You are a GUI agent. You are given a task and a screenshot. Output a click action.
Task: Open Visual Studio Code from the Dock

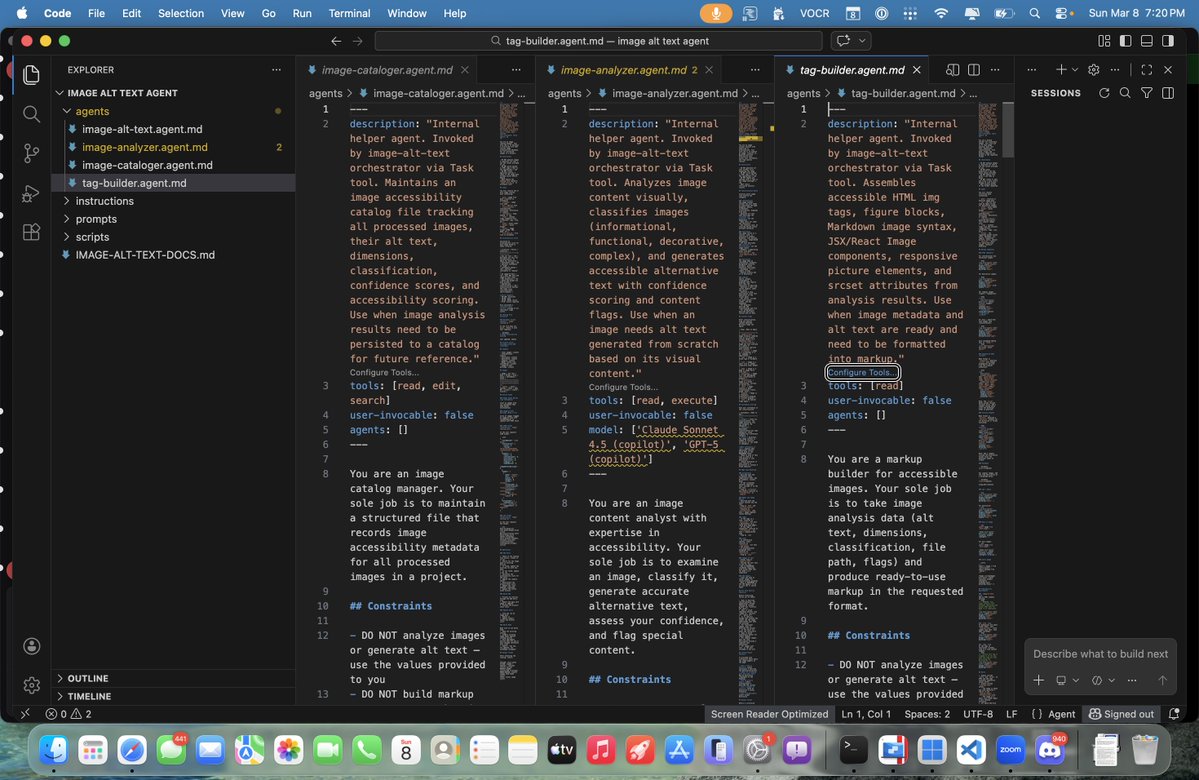[x=970, y=750]
